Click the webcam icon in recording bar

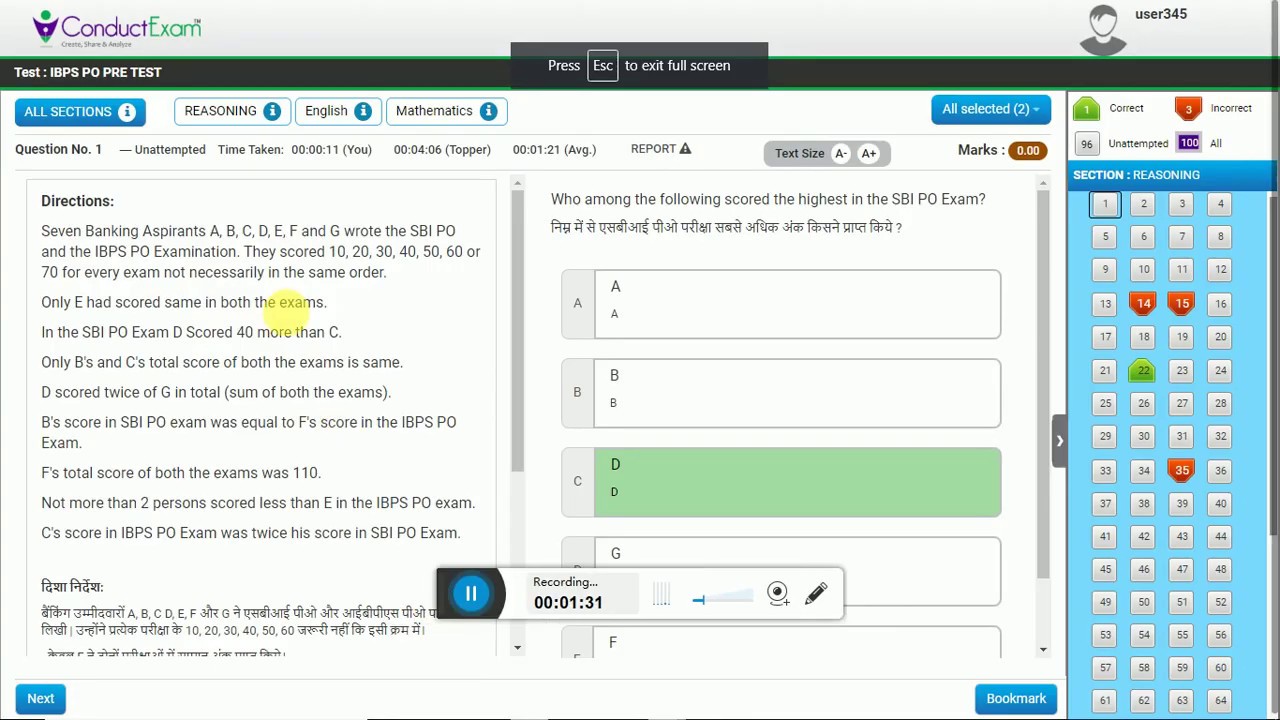point(778,594)
